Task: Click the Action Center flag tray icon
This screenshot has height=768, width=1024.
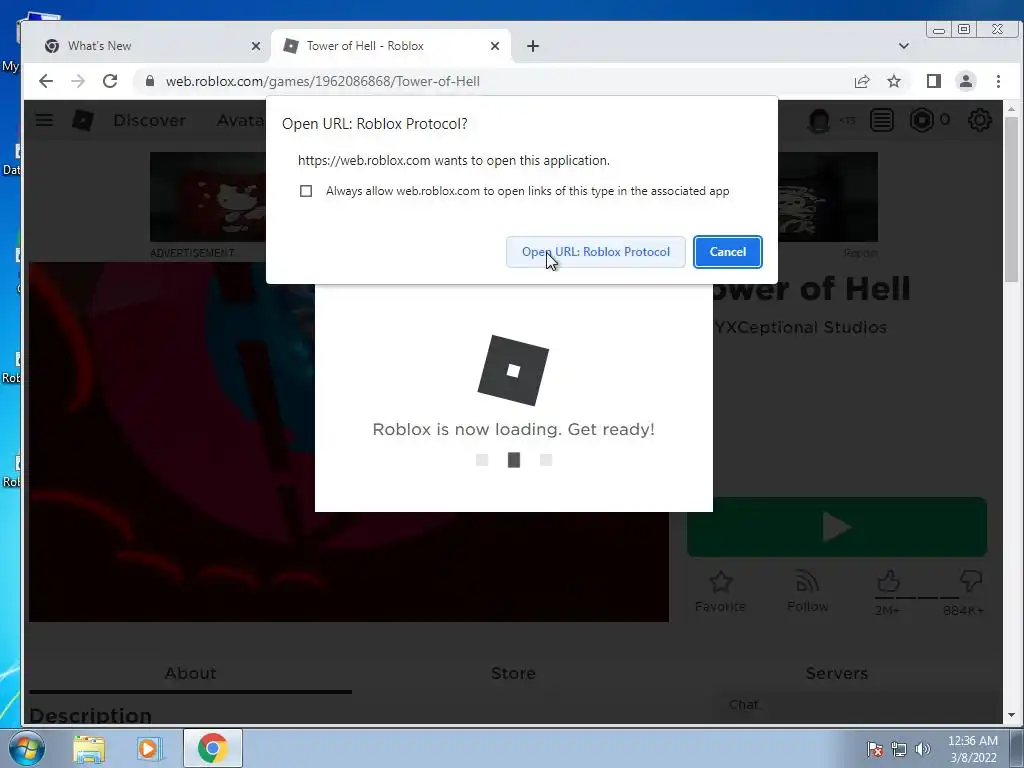Action: 875,749
